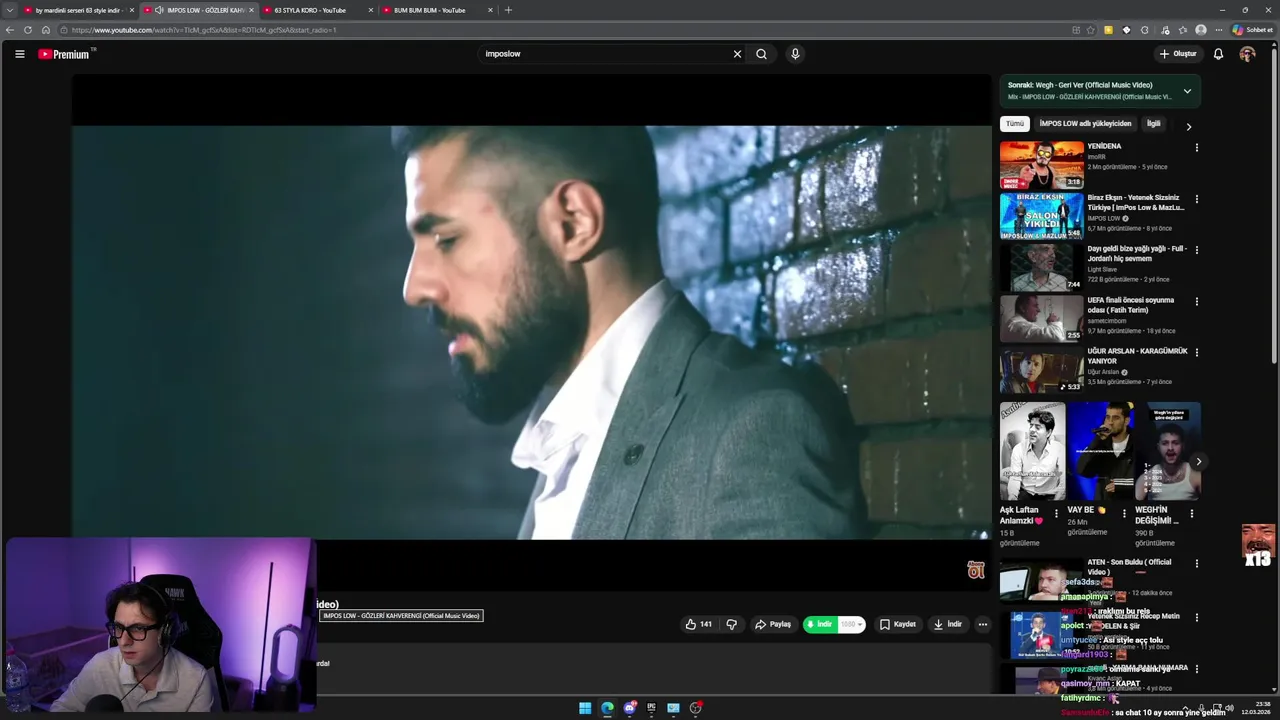
Task: Clear the search box text
Action: pos(737,54)
